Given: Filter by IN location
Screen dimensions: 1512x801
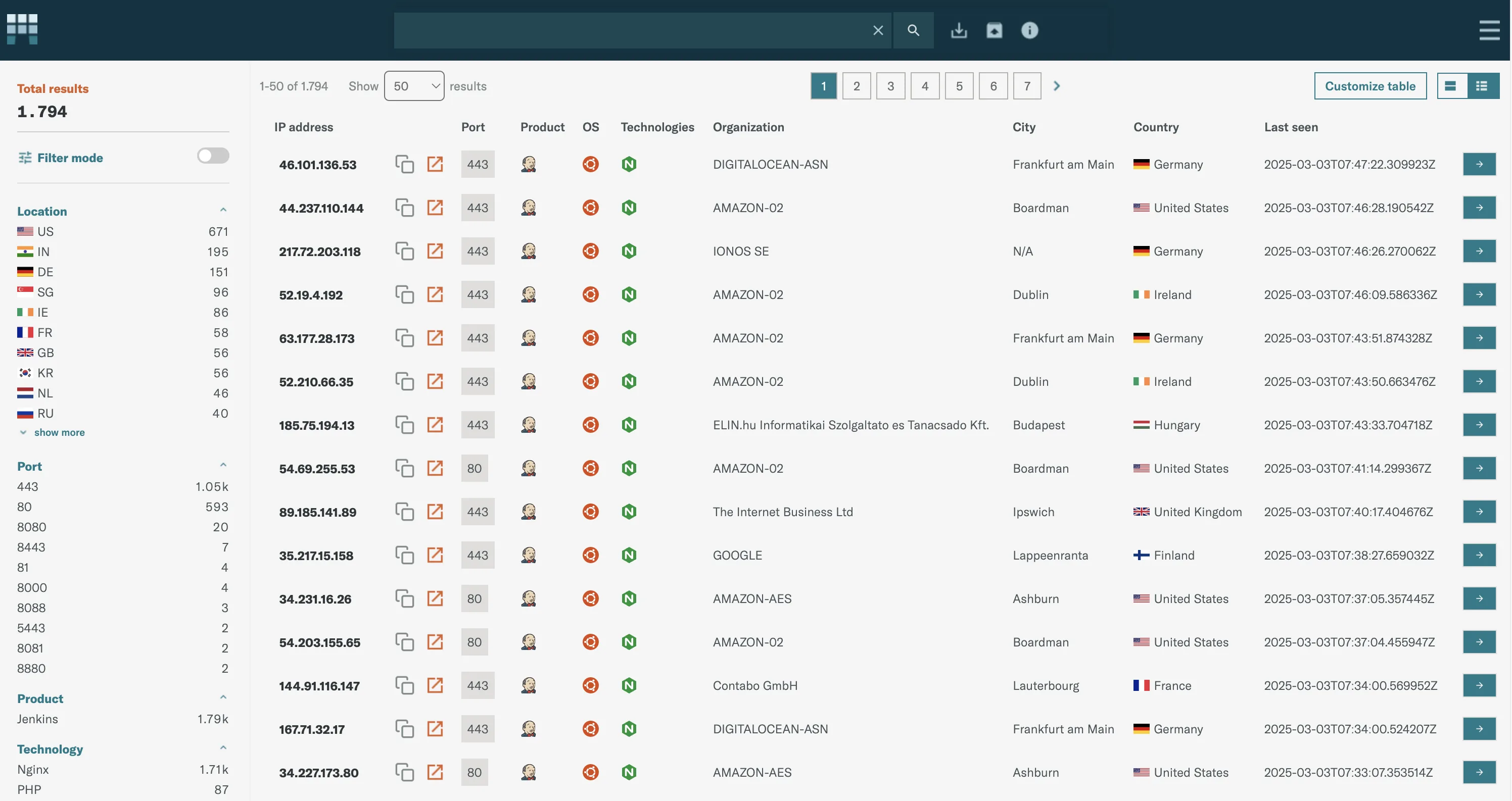Looking at the screenshot, I should (123, 252).
